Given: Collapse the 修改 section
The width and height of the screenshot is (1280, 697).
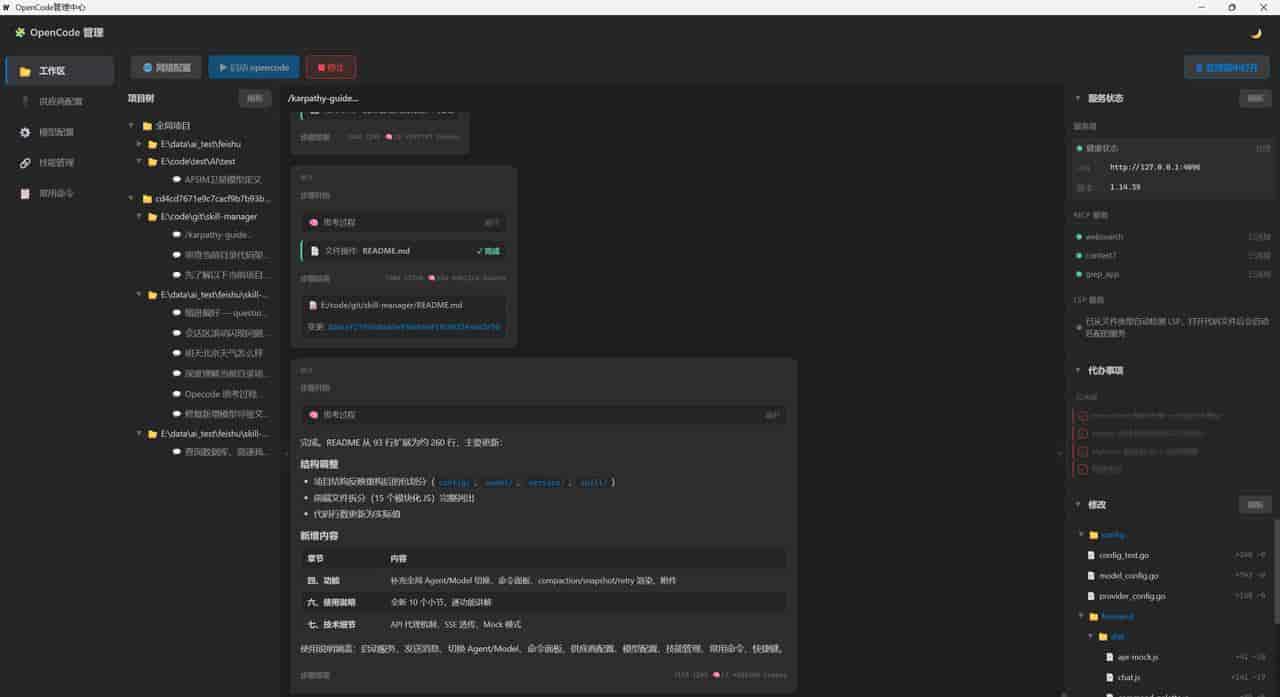Looking at the screenshot, I should pyautogui.click(x=1077, y=505).
